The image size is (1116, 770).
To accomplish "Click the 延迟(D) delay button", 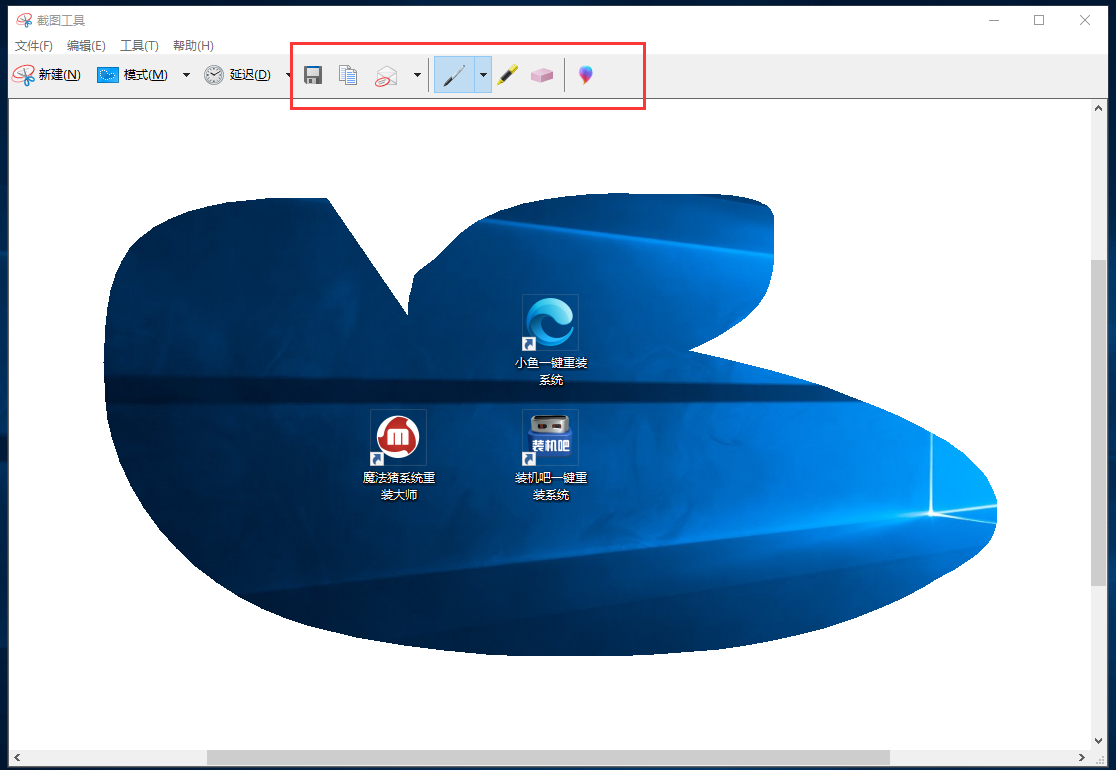I will 238,75.
